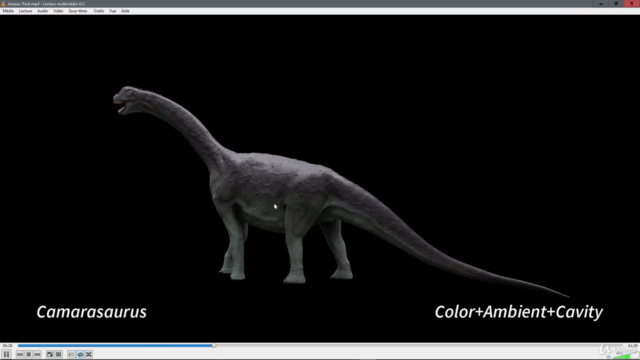This screenshot has height=360, width=640.
Task: Toggle fullscreen video mode
Action: pos(50,354)
